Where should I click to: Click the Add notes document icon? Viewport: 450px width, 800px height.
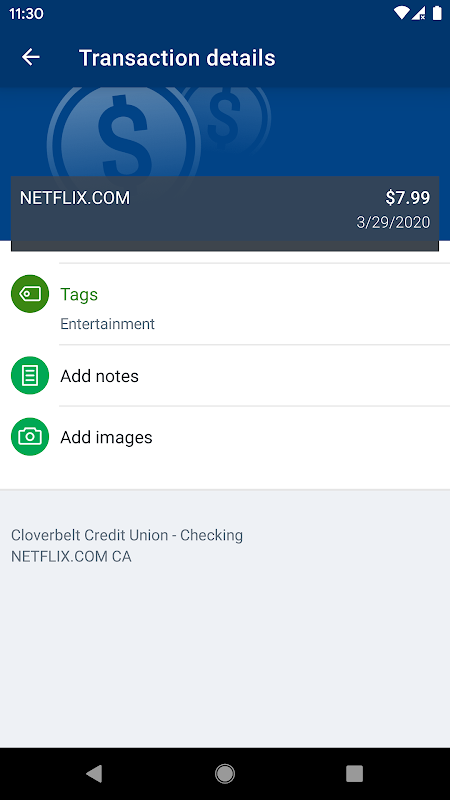(30, 376)
